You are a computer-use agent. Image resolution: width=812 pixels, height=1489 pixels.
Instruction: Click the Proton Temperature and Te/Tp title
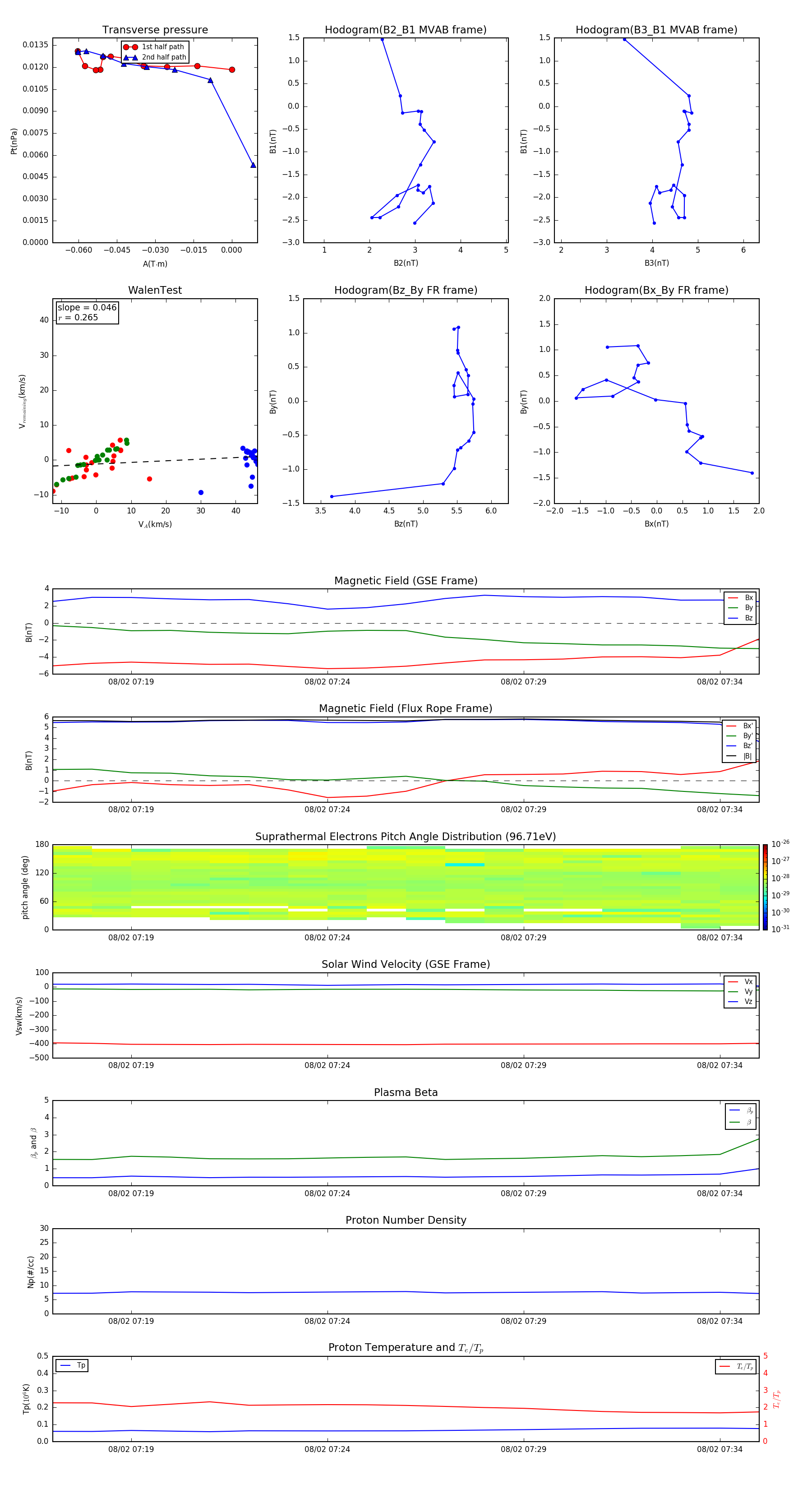(406, 1348)
